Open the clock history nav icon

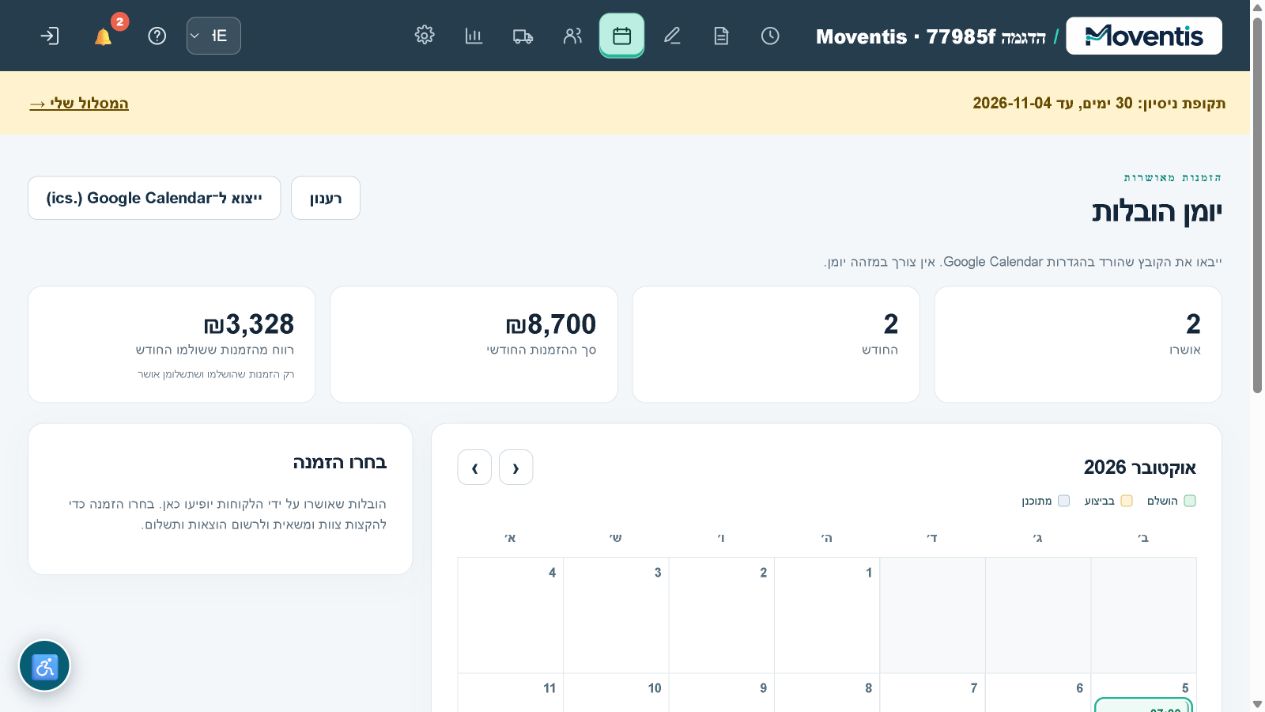point(770,36)
